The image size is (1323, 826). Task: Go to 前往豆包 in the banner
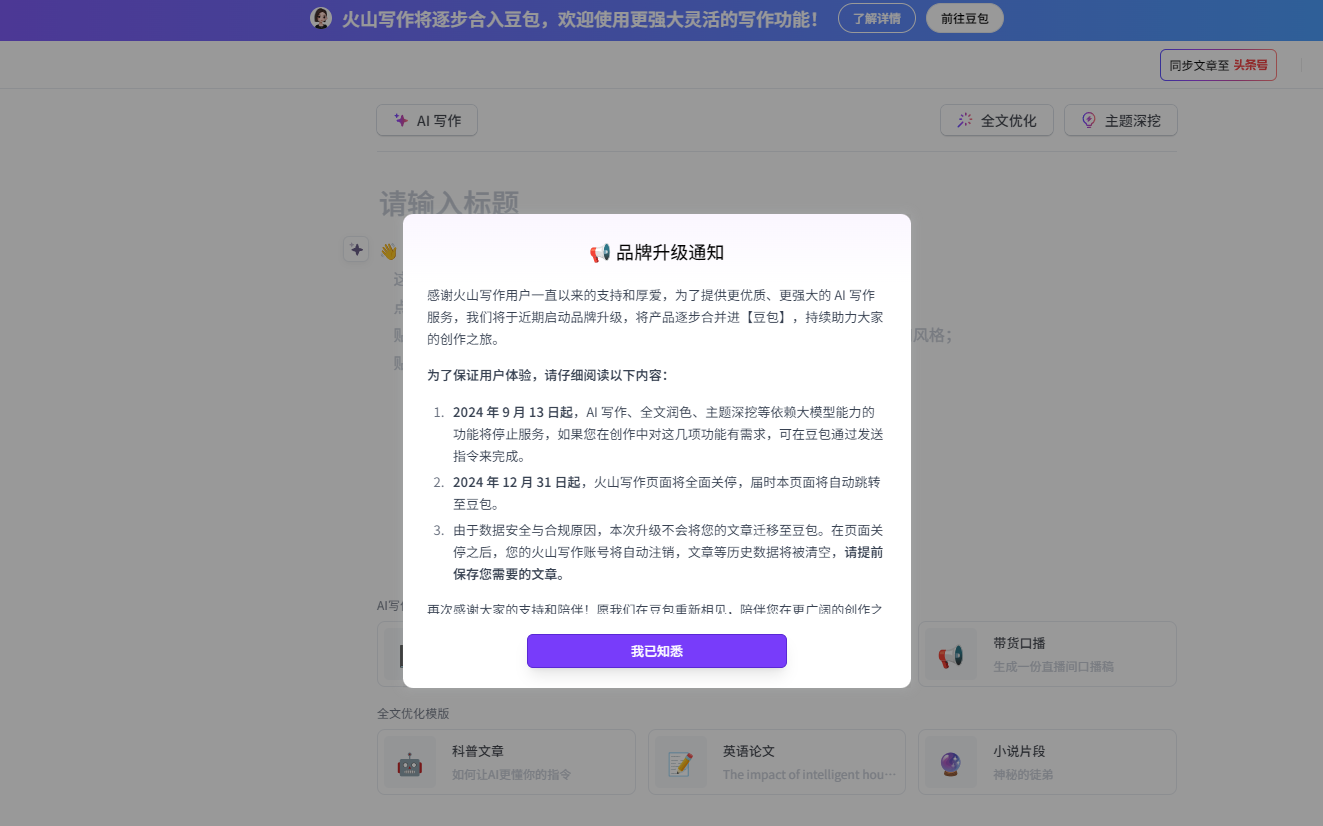click(x=964, y=18)
